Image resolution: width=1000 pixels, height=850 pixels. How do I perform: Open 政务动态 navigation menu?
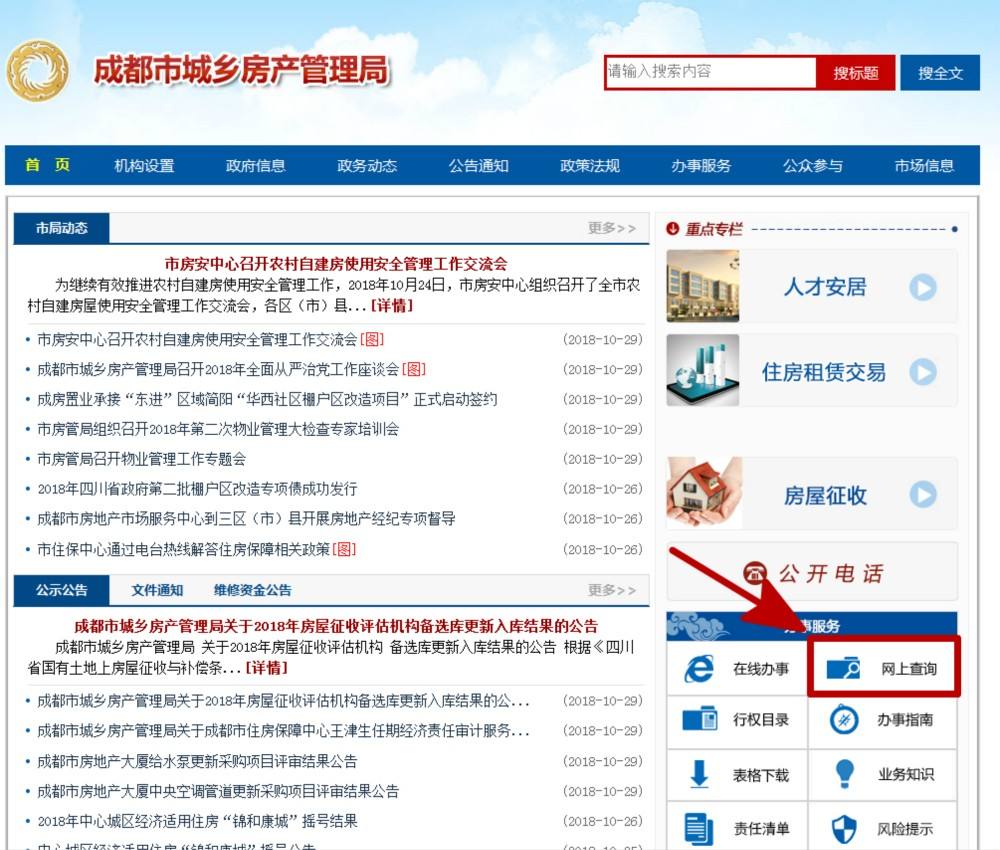367,166
